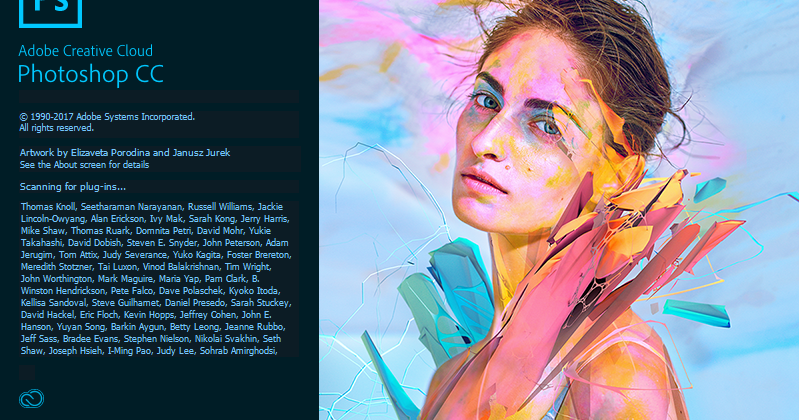Click the empty dark bar below Photoshop CC
This screenshot has width=799, height=420.
159,97
